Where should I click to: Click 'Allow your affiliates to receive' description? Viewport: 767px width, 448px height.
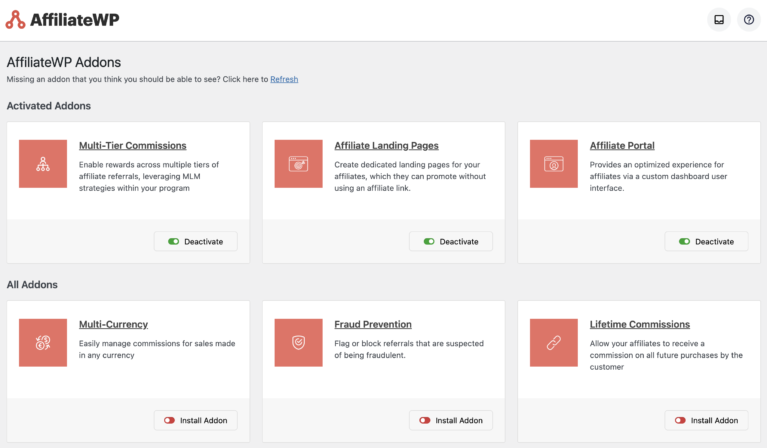(666, 355)
